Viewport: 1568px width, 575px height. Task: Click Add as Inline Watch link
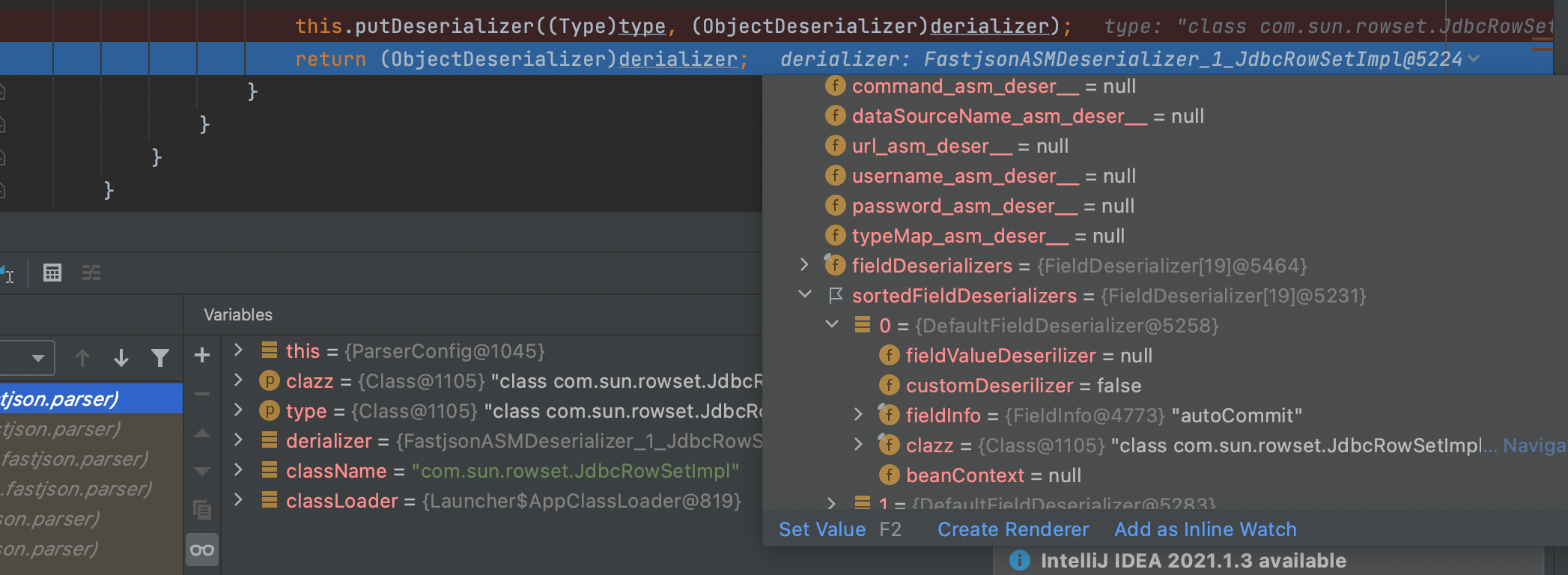pos(1206,529)
